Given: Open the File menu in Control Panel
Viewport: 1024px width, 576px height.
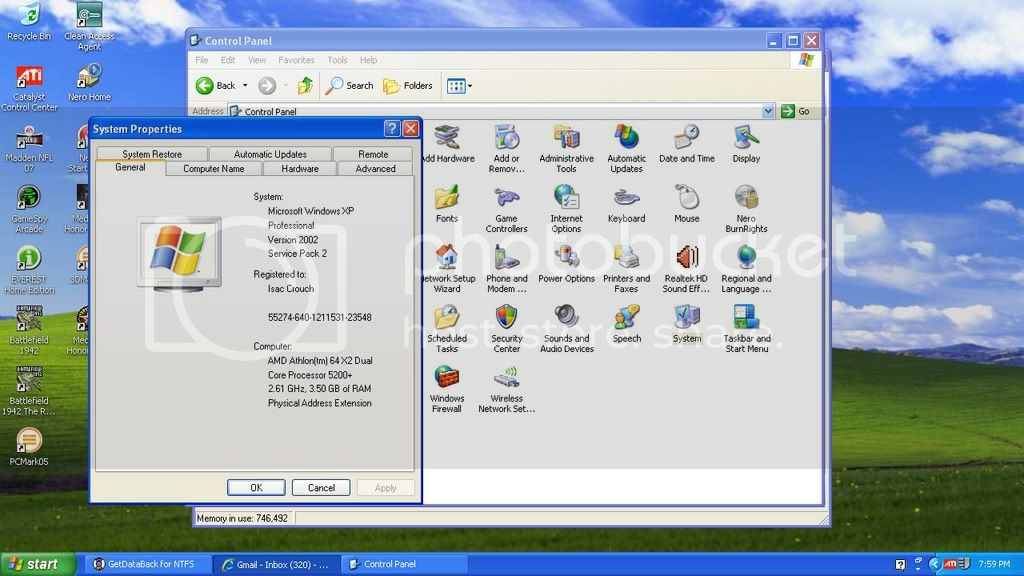Looking at the screenshot, I should [x=202, y=60].
